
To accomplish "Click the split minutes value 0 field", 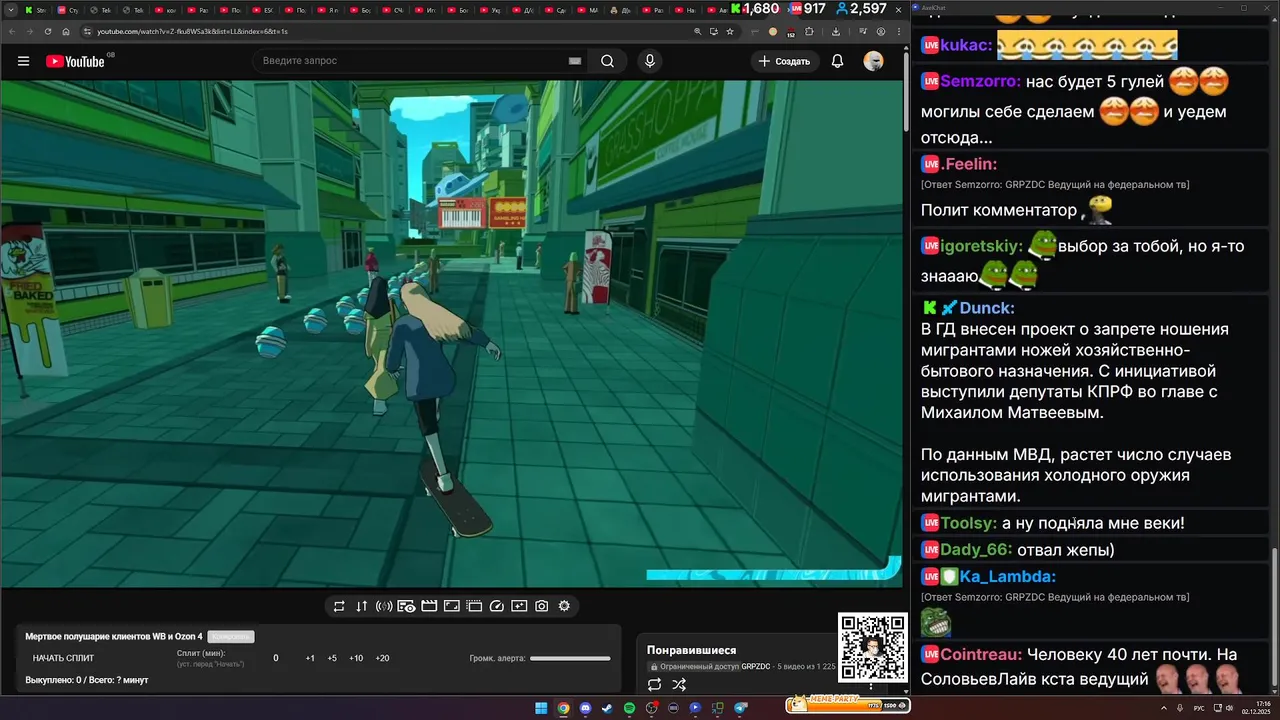I will tap(276, 658).
